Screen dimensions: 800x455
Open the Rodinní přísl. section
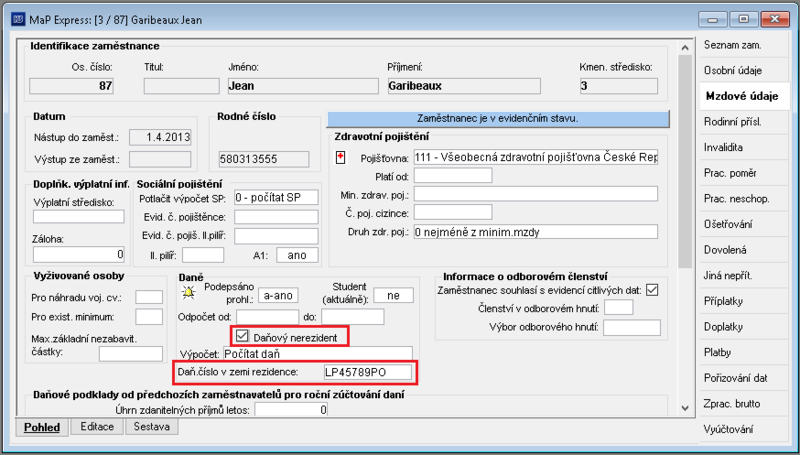(x=744, y=122)
